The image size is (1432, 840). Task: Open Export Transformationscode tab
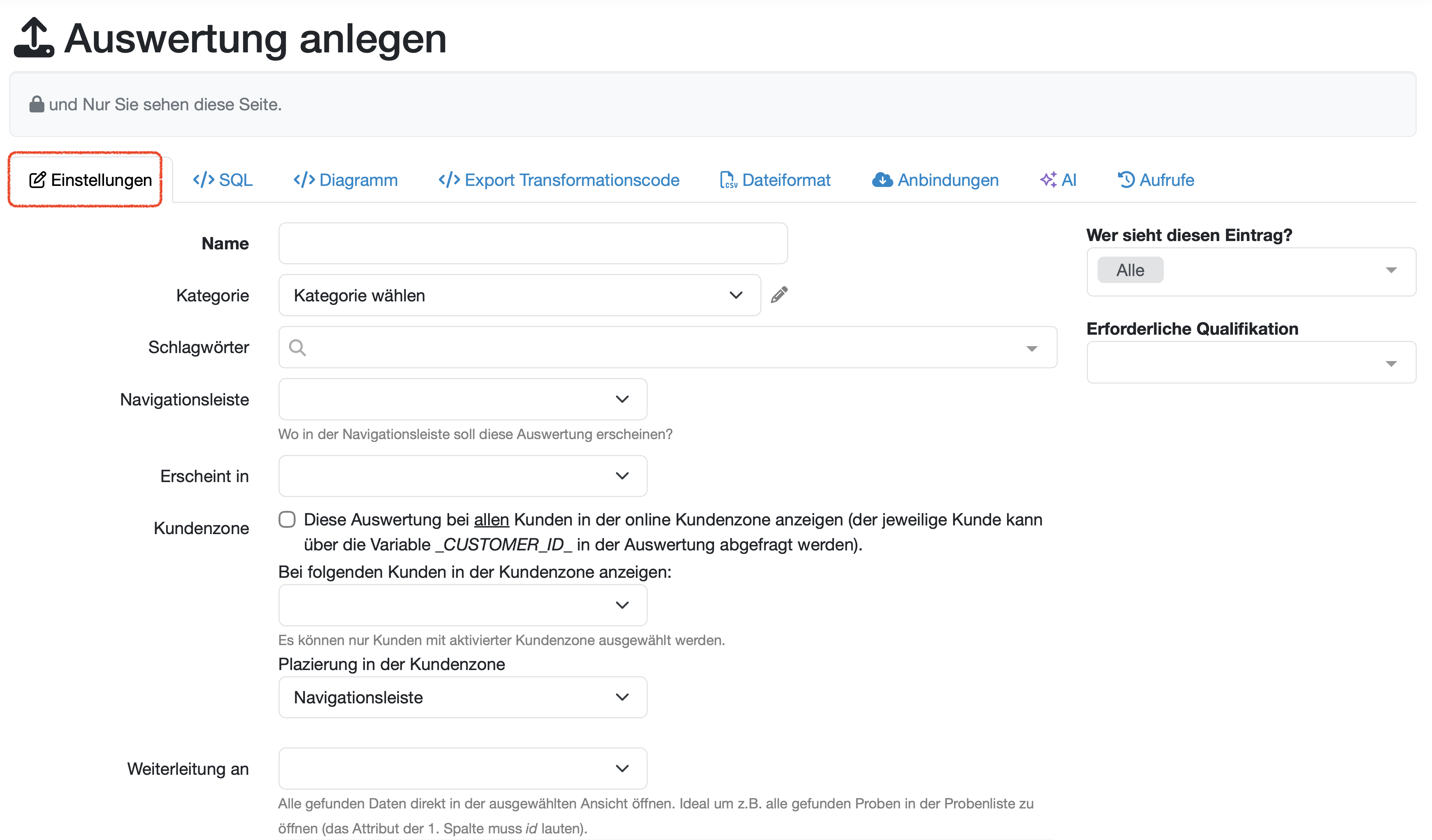click(x=559, y=180)
